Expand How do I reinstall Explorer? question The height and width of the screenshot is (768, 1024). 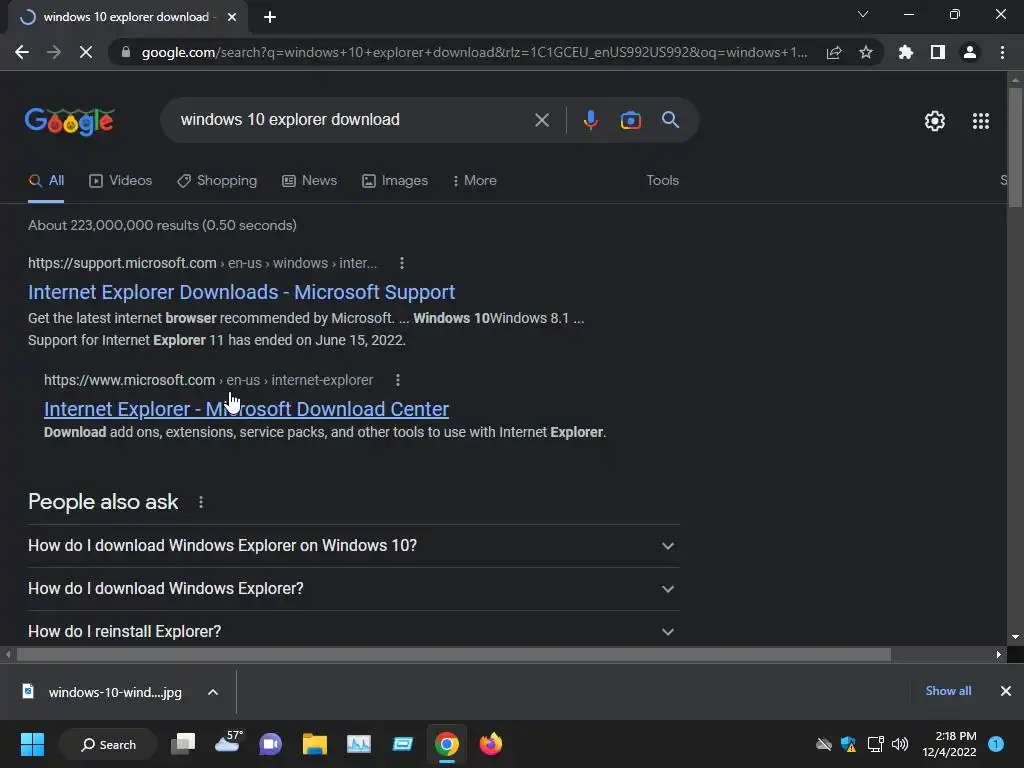[353, 632]
